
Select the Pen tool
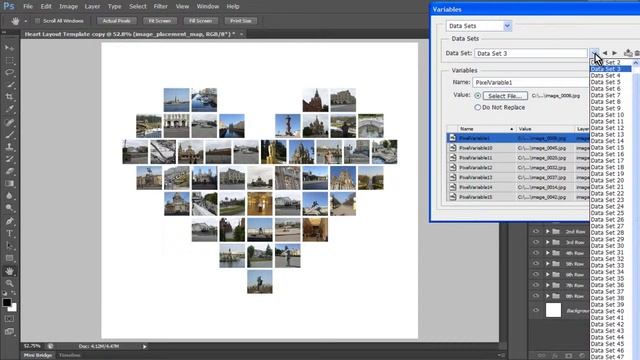click(x=9, y=221)
